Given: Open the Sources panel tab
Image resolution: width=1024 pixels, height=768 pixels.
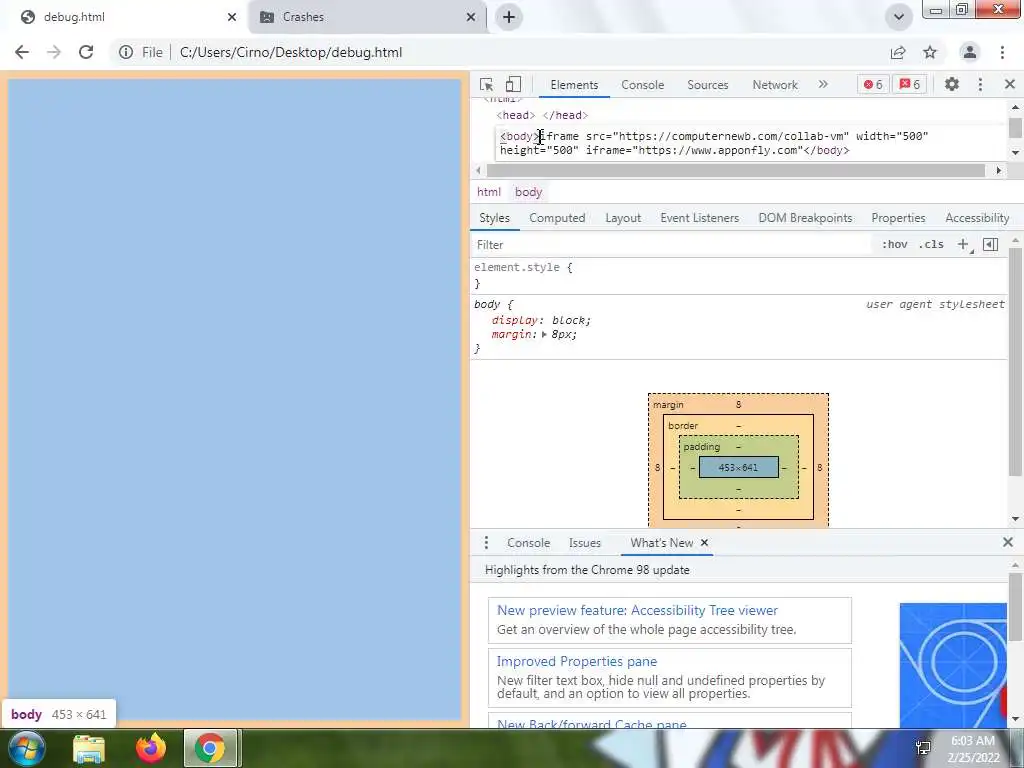Looking at the screenshot, I should click(707, 85).
